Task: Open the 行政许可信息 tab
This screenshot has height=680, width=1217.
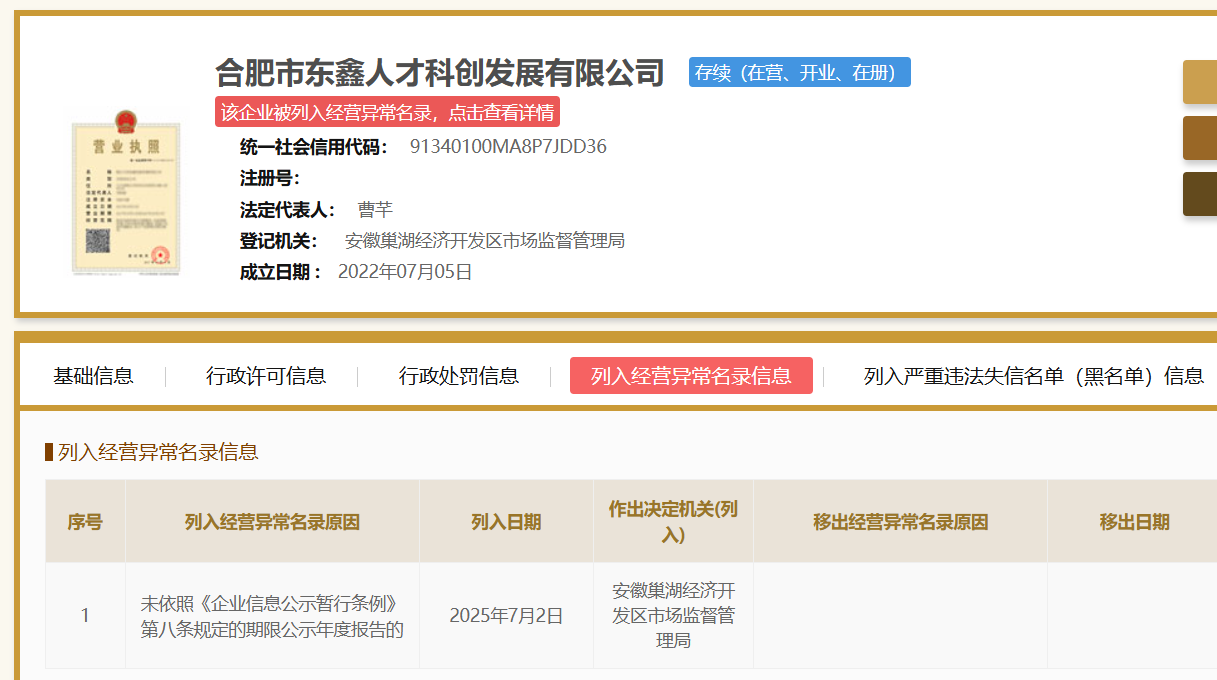Action: 266,376
